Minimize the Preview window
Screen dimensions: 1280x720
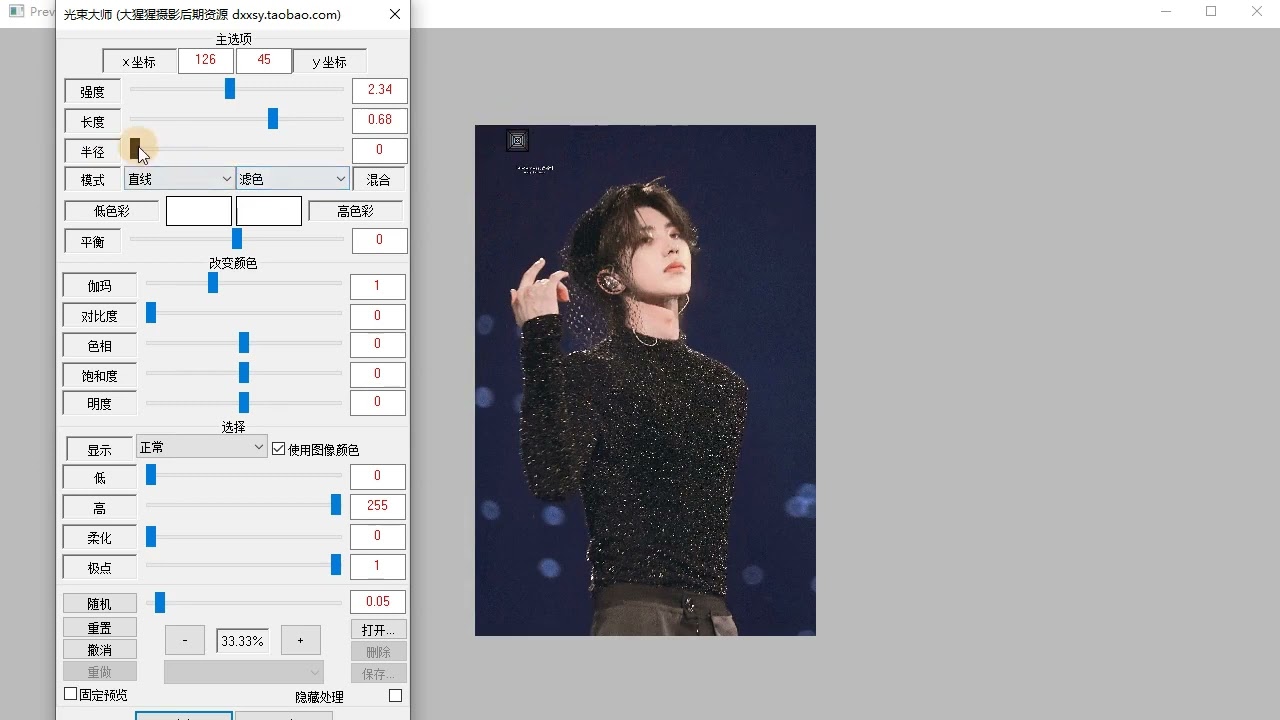(1166, 12)
